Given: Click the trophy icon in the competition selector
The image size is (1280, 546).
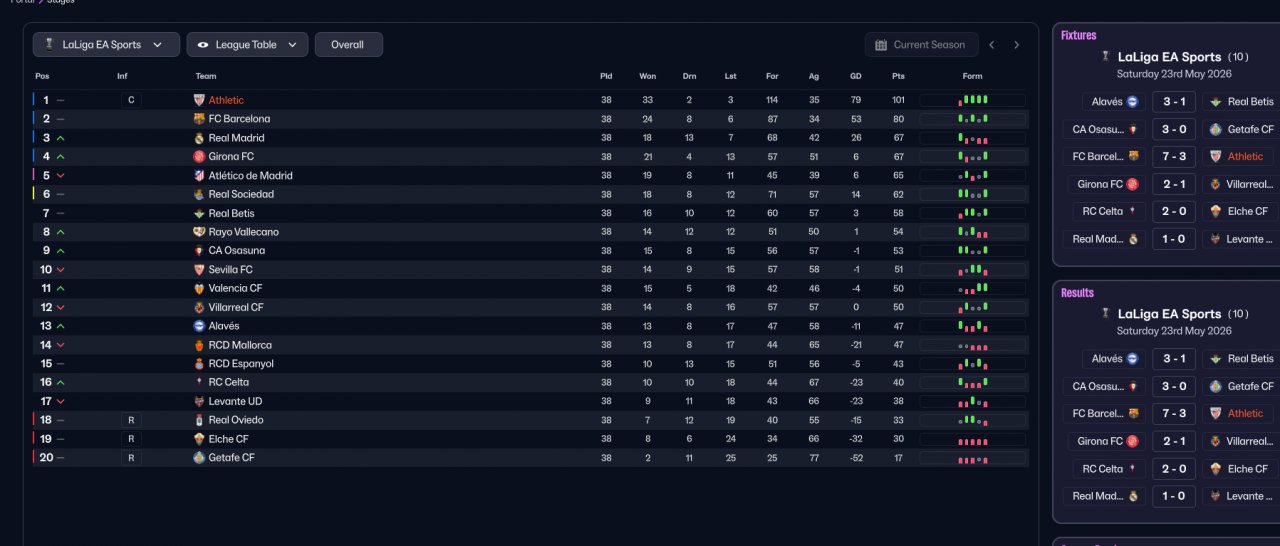Looking at the screenshot, I should (49, 45).
